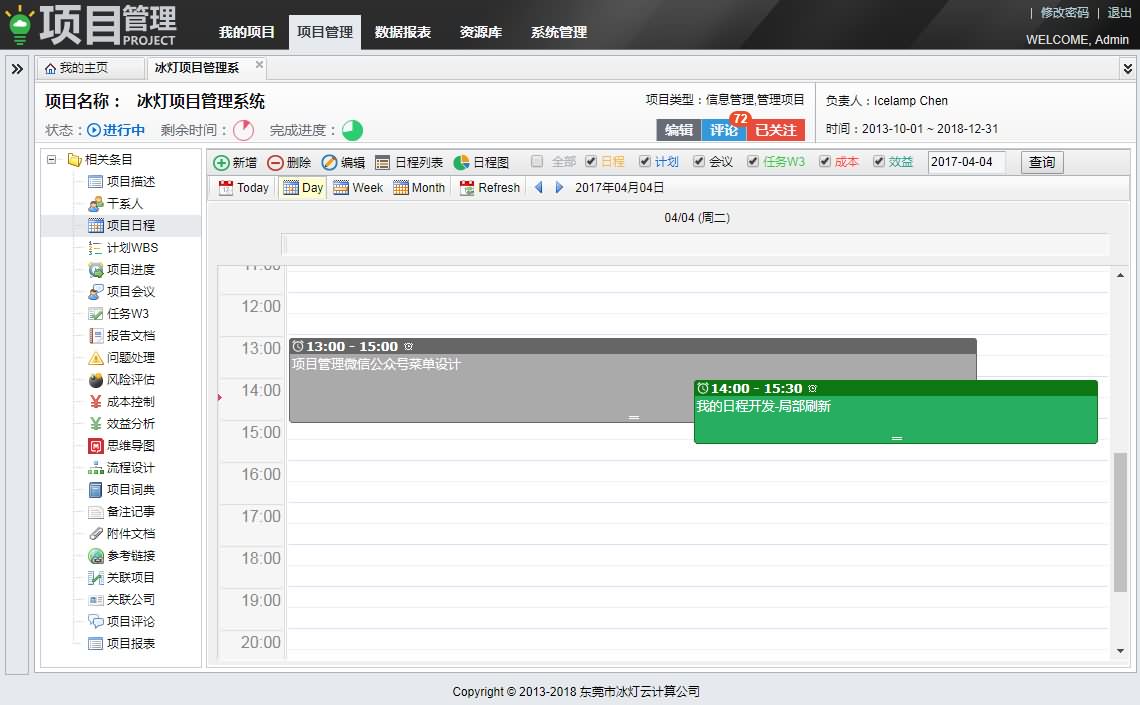Click 修改密码 link
Viewport: 1140px width, 705px height.
[1064, 12]
